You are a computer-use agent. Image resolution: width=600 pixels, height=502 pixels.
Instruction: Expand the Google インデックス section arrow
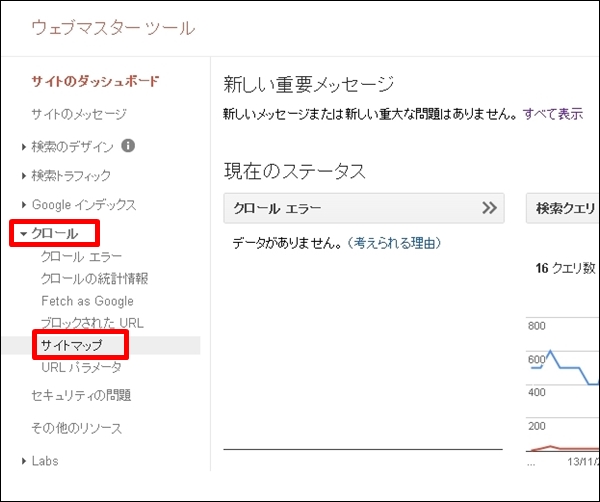[24, 205]
